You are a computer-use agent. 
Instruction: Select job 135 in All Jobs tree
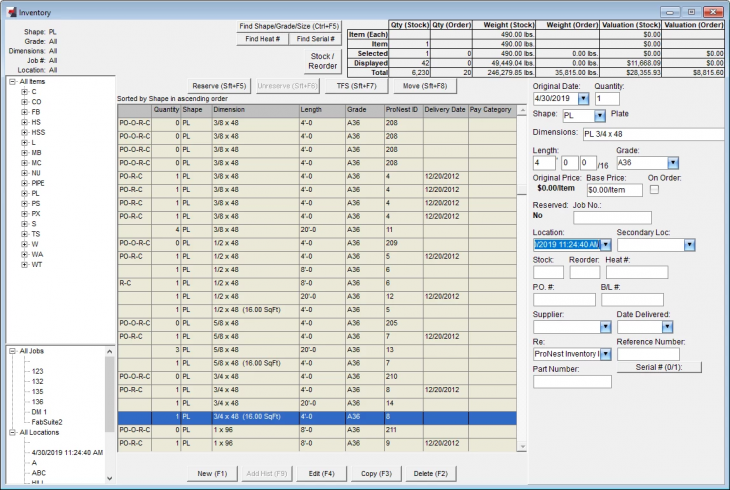pos(37,392)
